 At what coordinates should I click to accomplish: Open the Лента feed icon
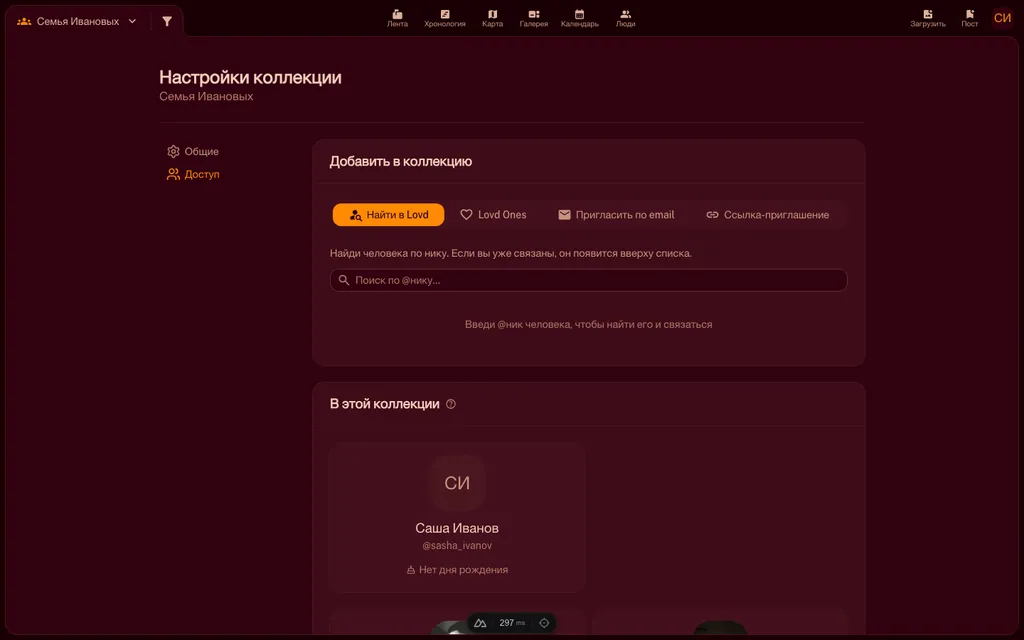397,18
